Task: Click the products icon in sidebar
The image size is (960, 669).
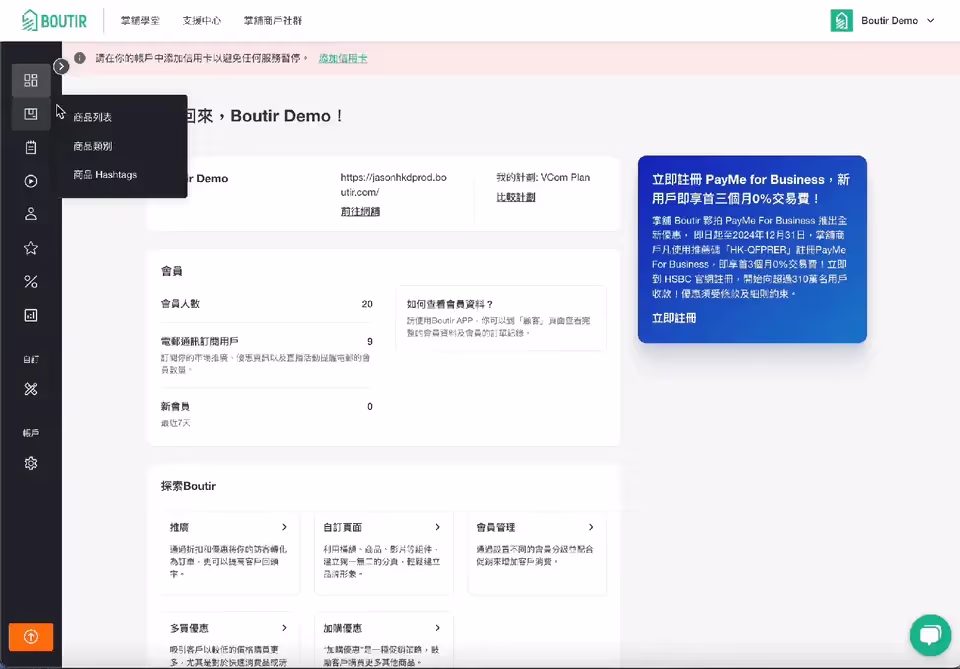Action: pos(31,114)
